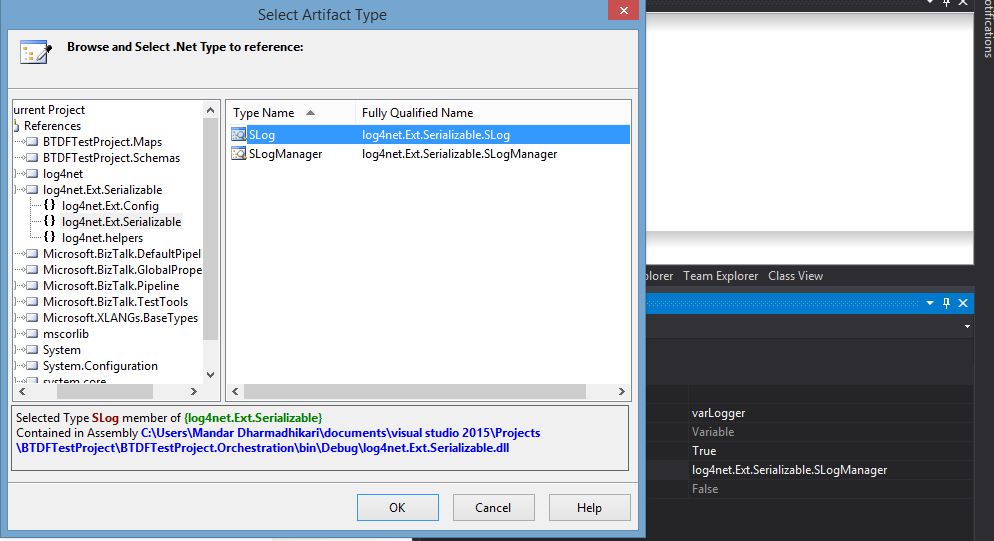Select the Current Project tree node
Image resolution: width=994 pixels, height=541 pixels.
pos(49,110)
